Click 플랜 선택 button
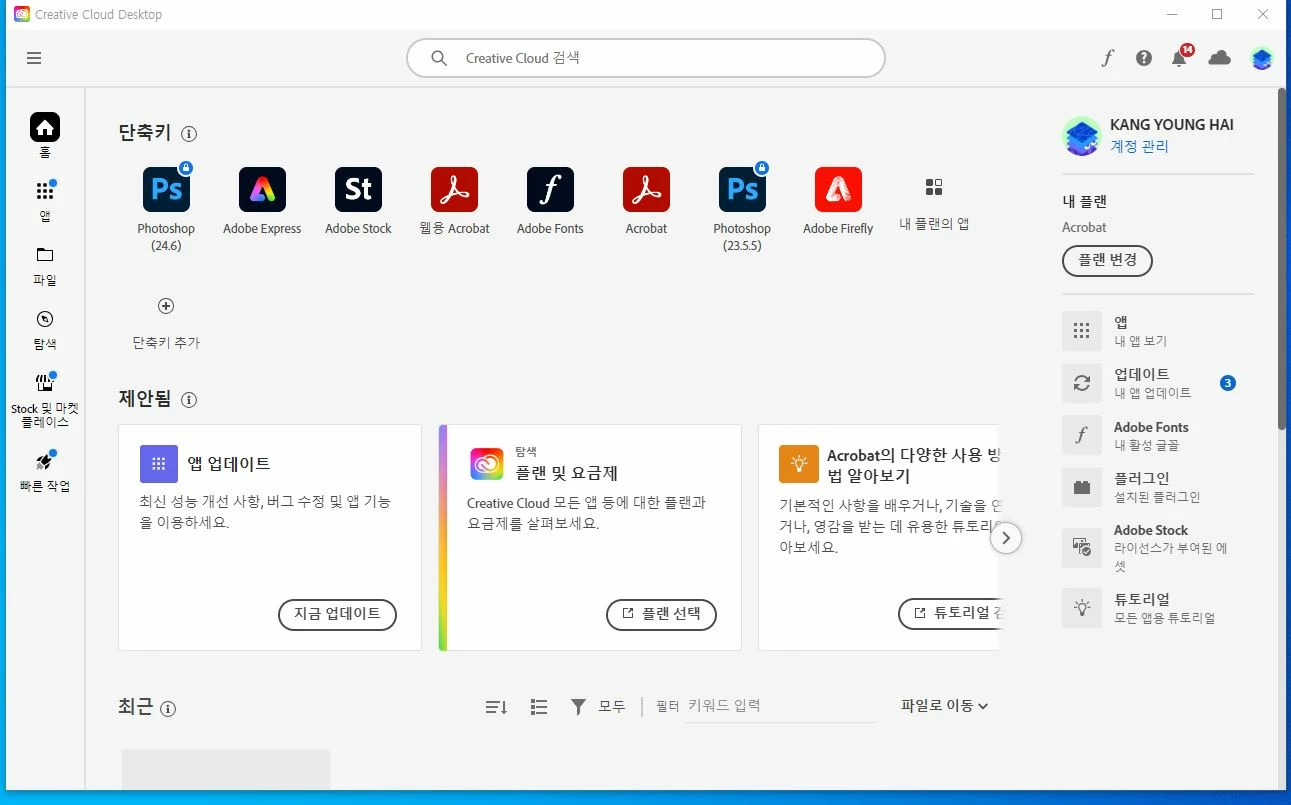Image resolution: width=1291 pixels, height=805 pixels. 661,615
